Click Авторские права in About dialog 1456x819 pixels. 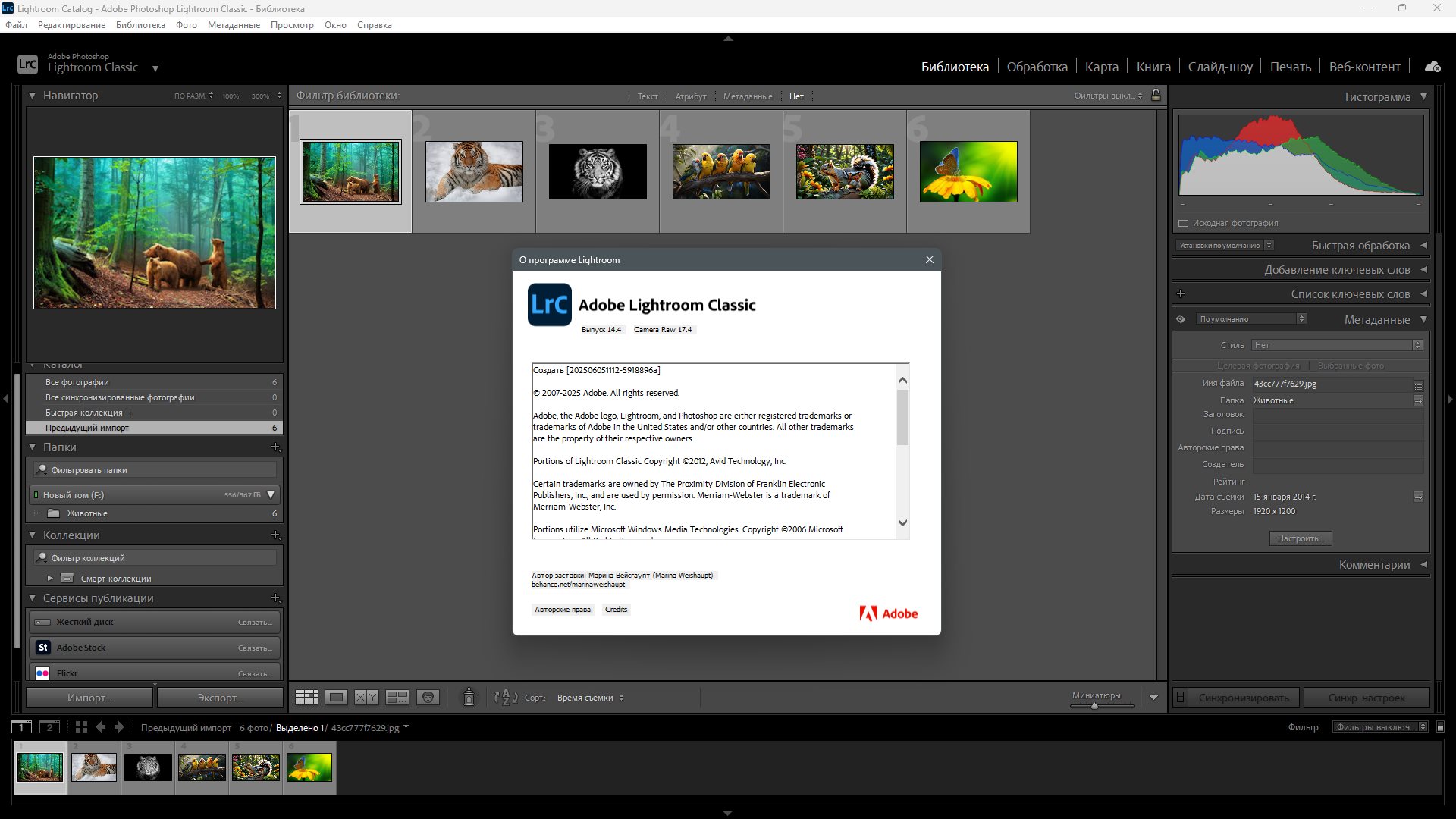tap(563, 610)
